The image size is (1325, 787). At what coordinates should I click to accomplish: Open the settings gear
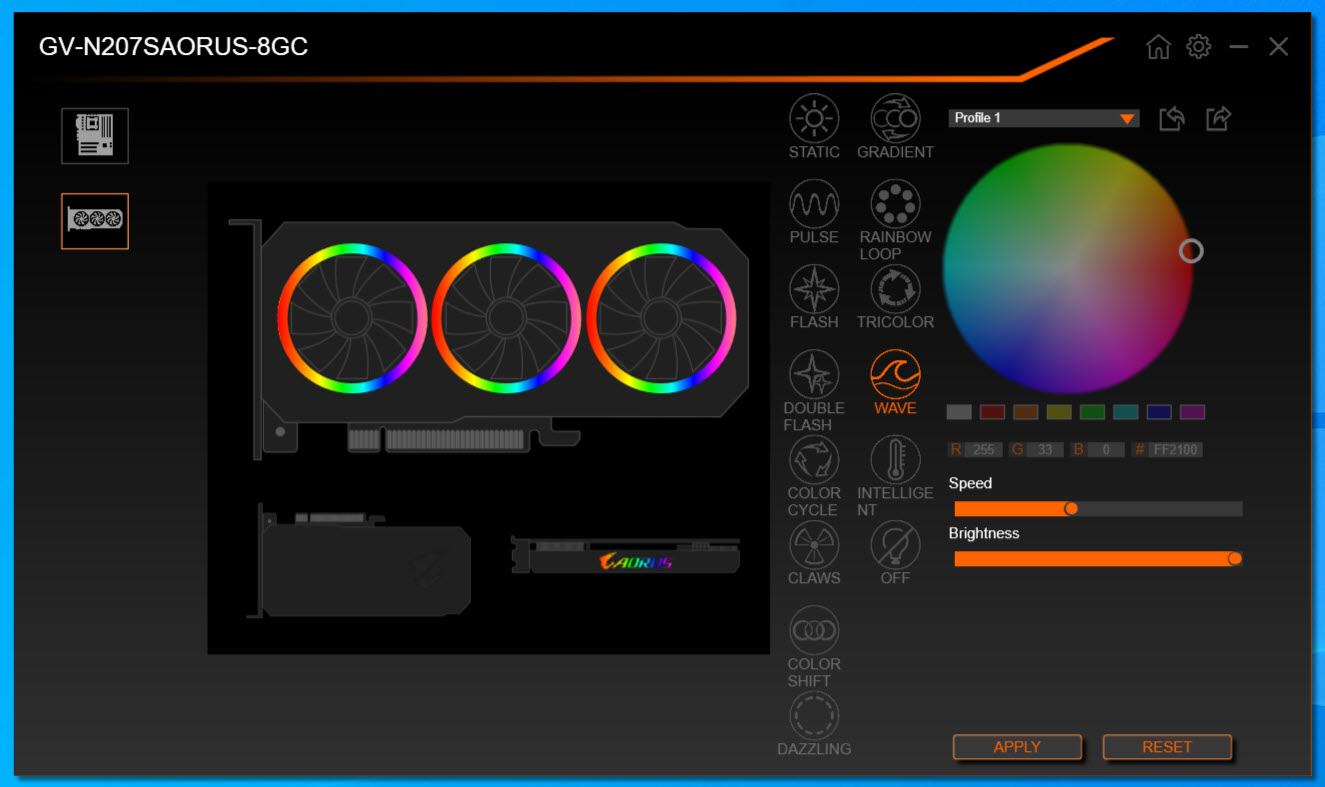(x=1198, y=47)
